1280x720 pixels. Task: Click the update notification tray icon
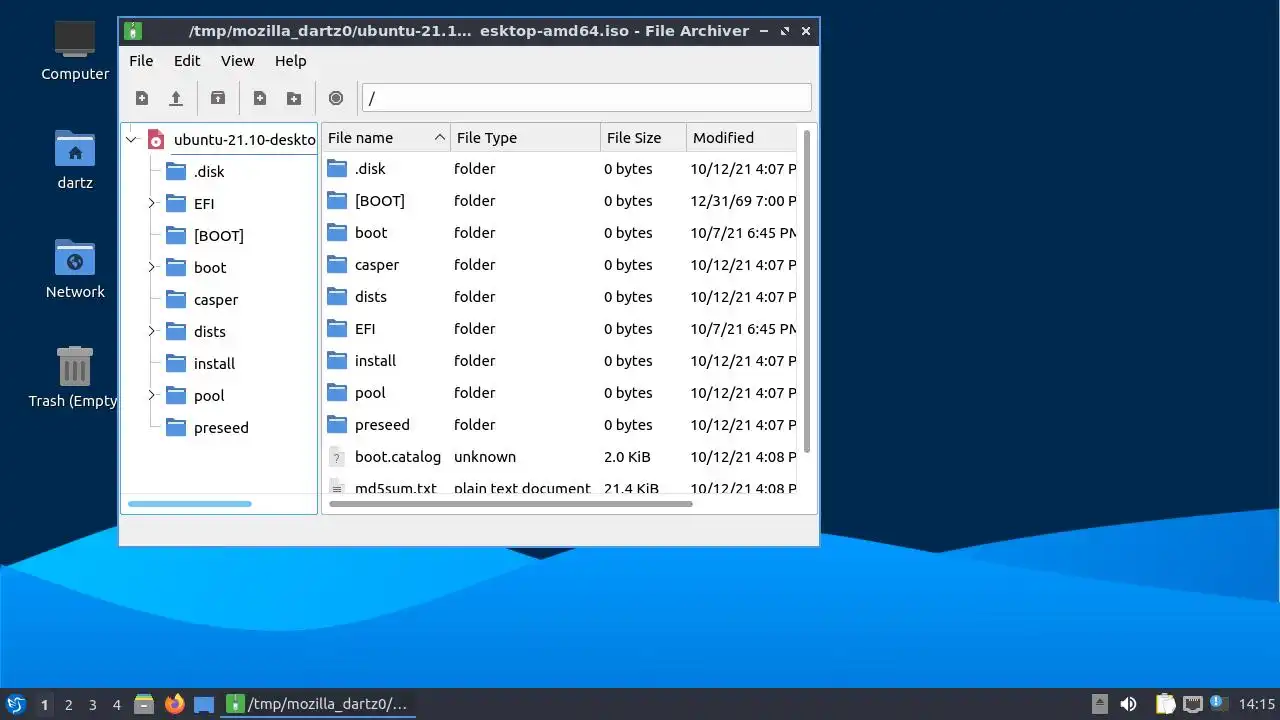click(1217, 703)
